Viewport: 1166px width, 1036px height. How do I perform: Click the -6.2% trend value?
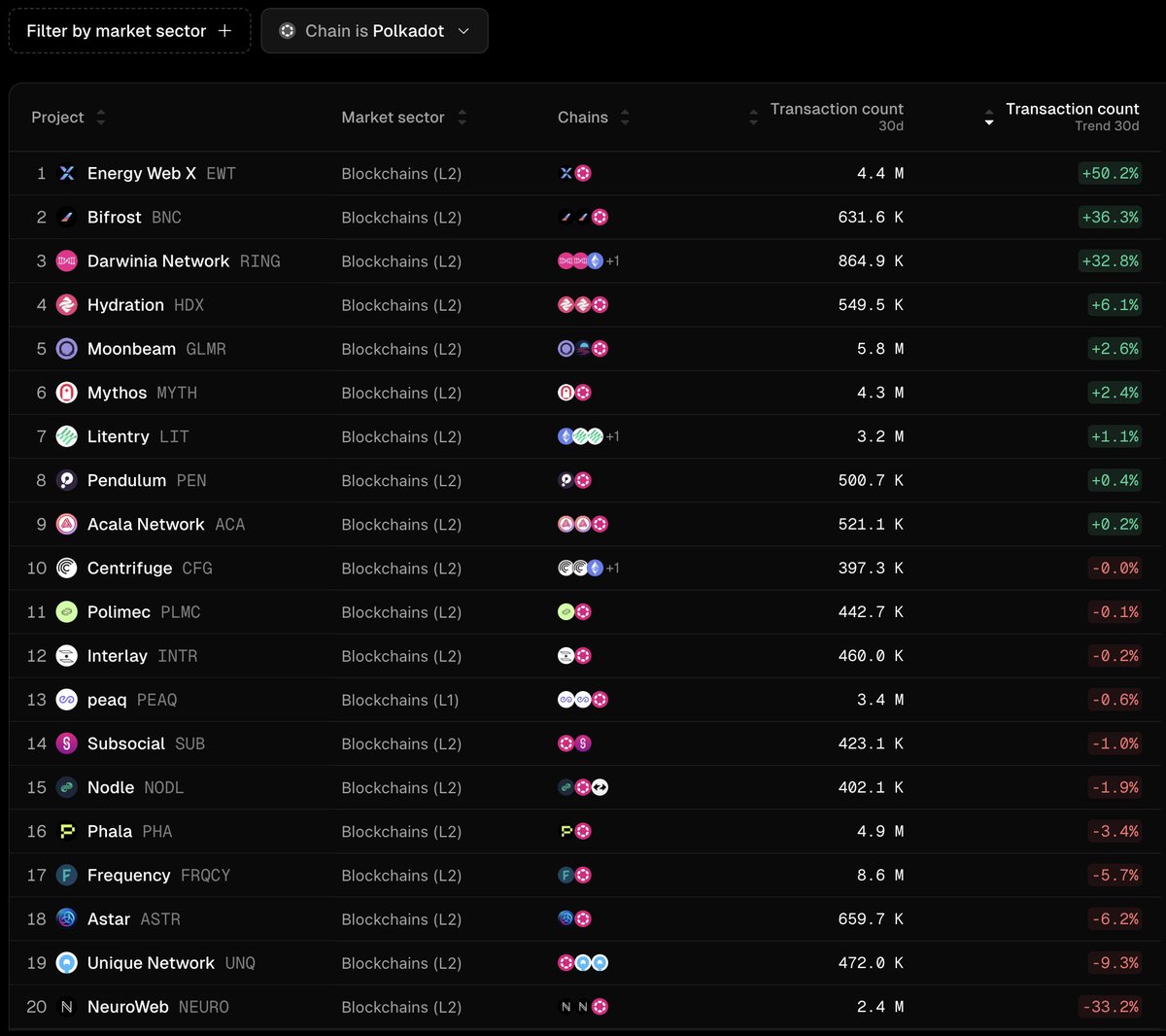(1115, 918)
